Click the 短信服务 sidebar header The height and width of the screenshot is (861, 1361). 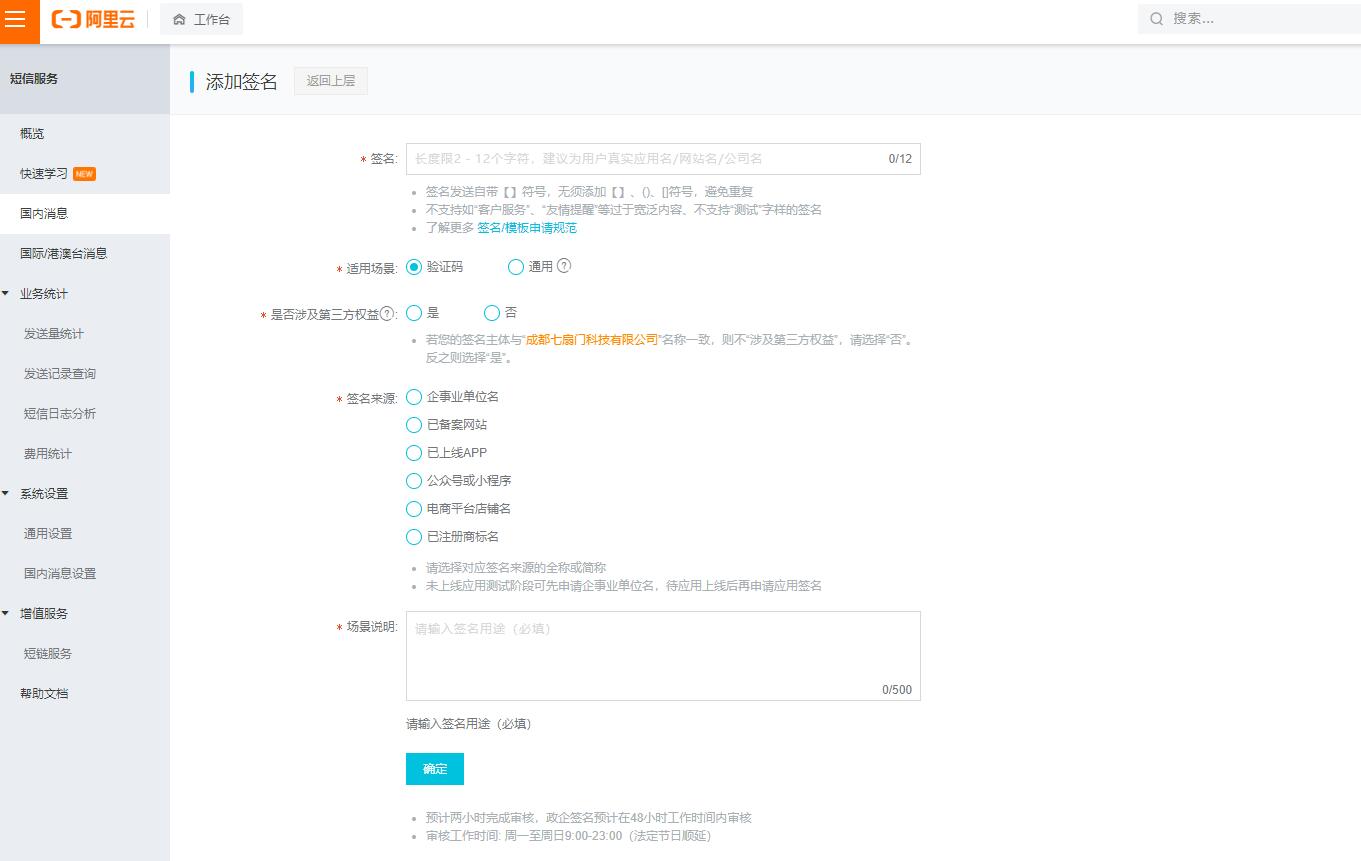tap(85, 79)
